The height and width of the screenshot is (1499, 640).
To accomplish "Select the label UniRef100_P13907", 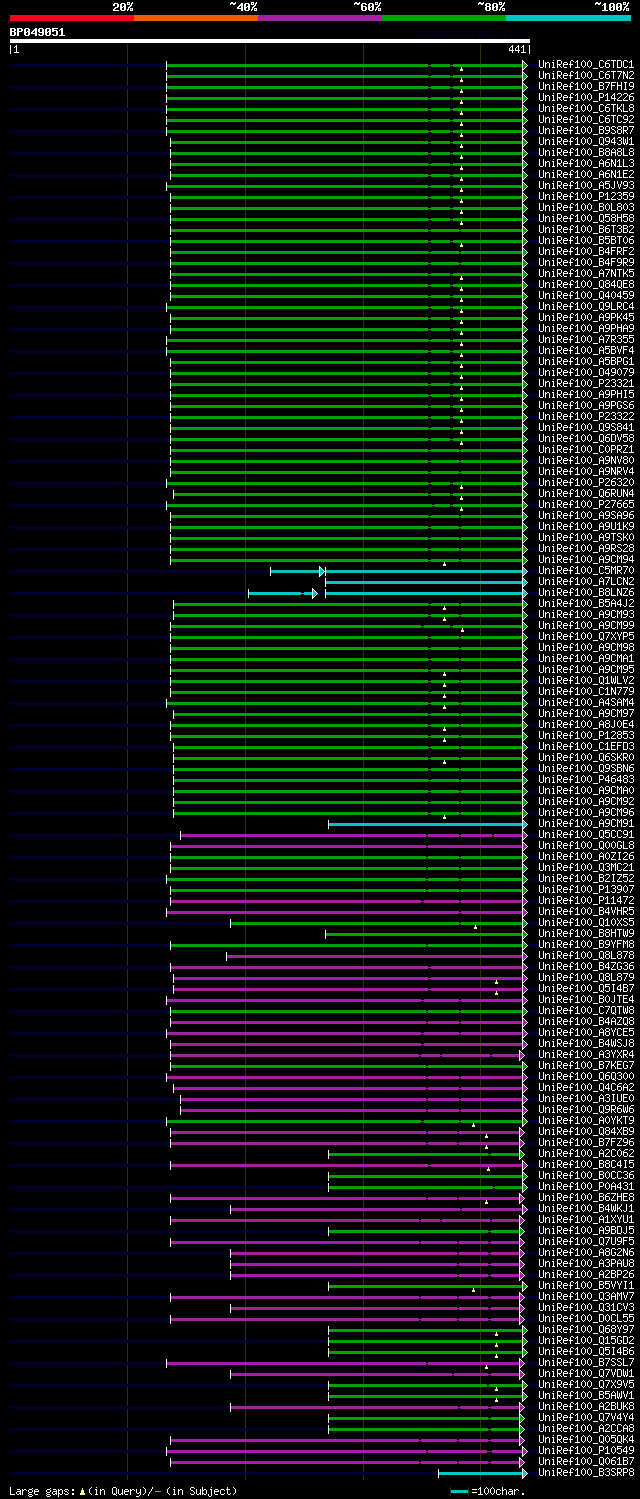I will coord(586,890).
